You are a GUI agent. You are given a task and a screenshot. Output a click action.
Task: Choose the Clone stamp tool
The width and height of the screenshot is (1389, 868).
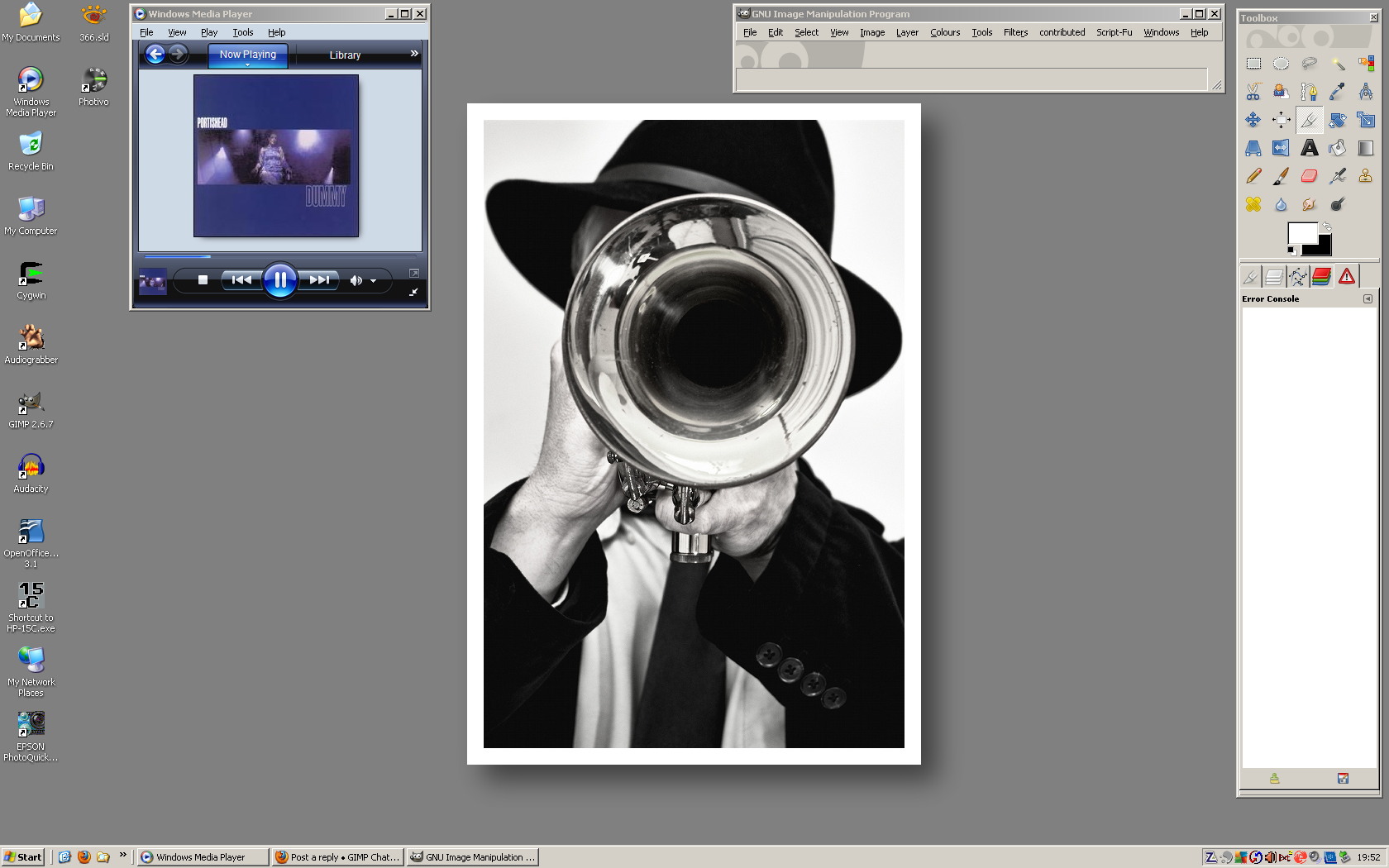(1365, 176)
